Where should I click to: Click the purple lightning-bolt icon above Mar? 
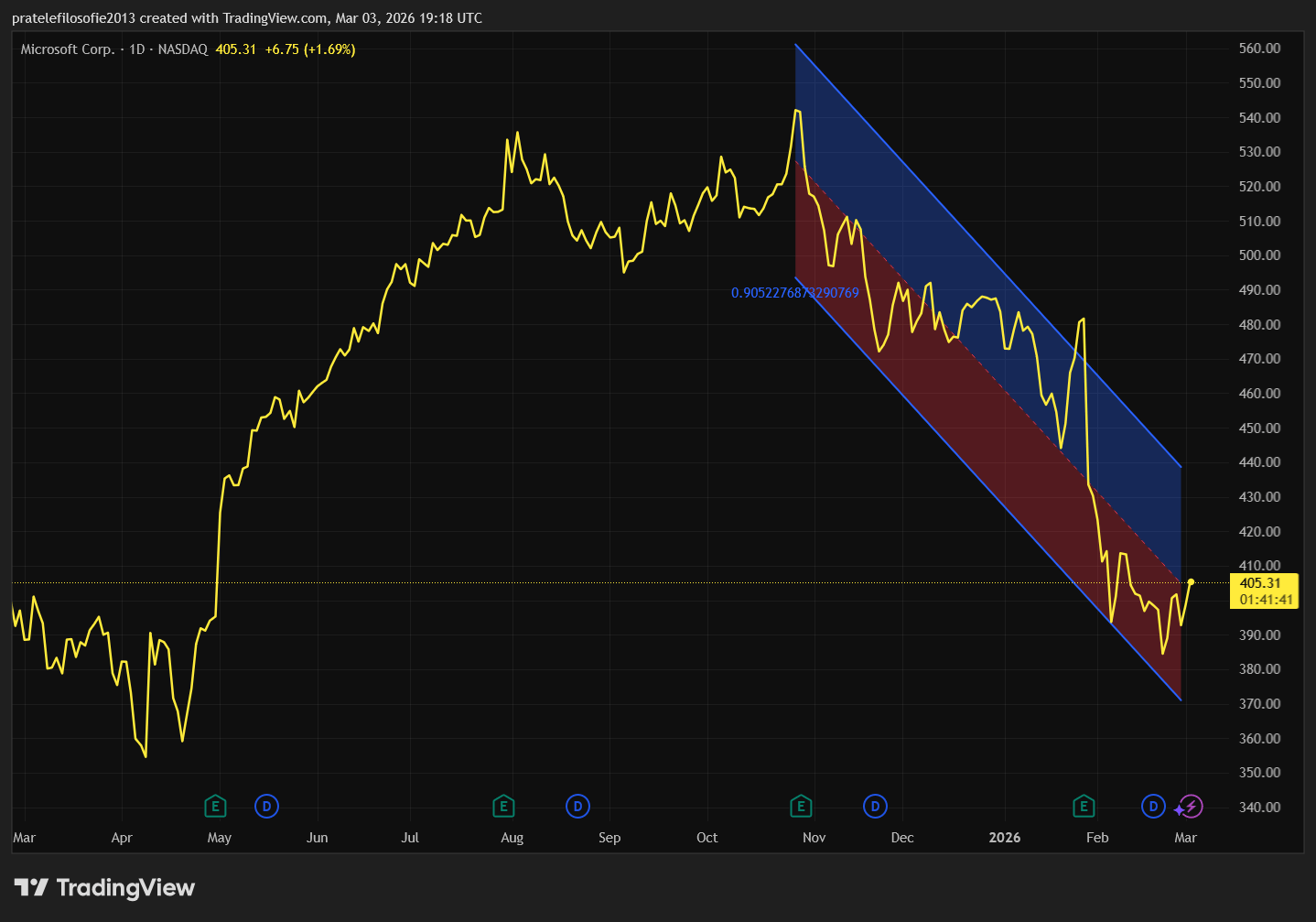[x=1189, y=808]
